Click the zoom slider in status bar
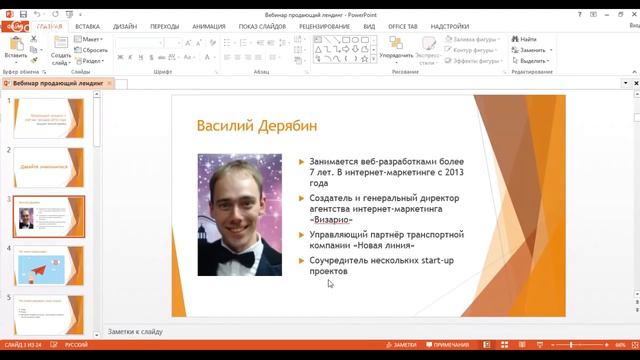 [x=580, y=345]
